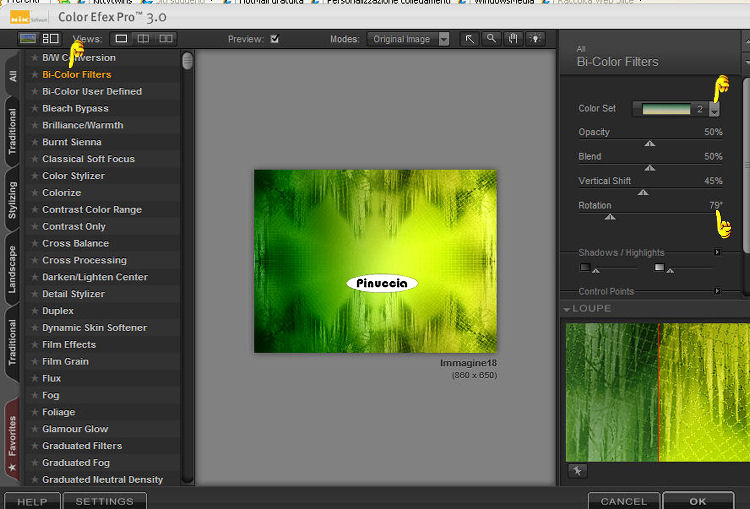Expand the Control Points section
This screenshot has height=509, width=750.
717,291
